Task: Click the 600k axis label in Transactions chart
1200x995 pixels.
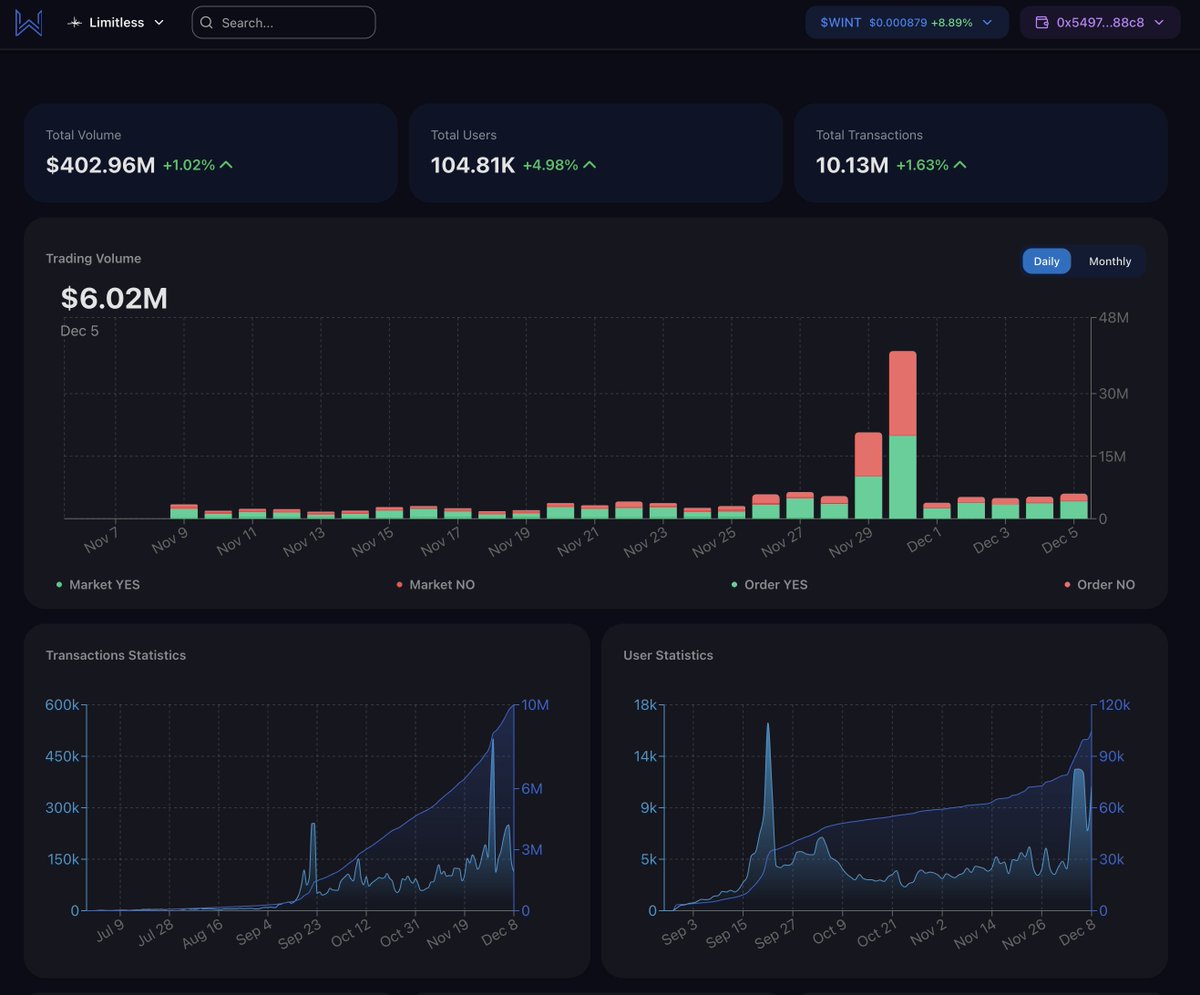Action: [x=62, y=705]
